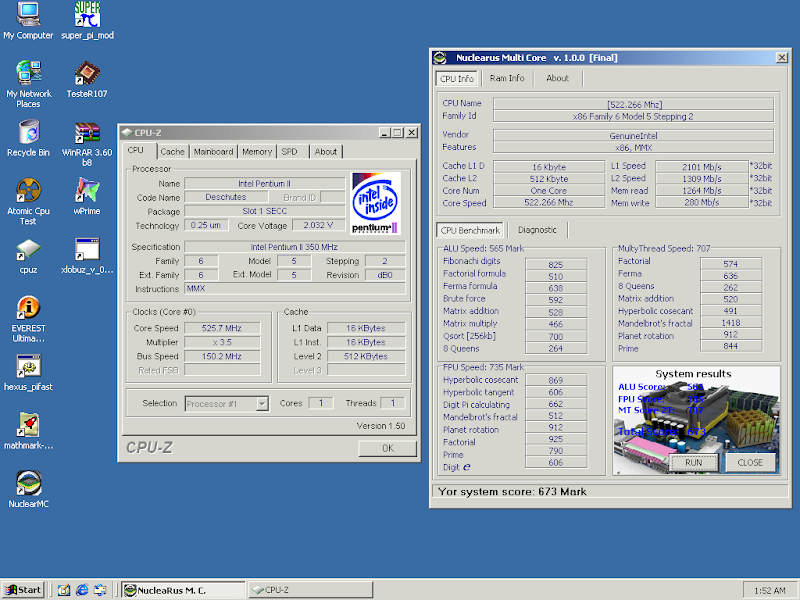
Task: Click the CPU-Z title bar icon
Action: 127,133
